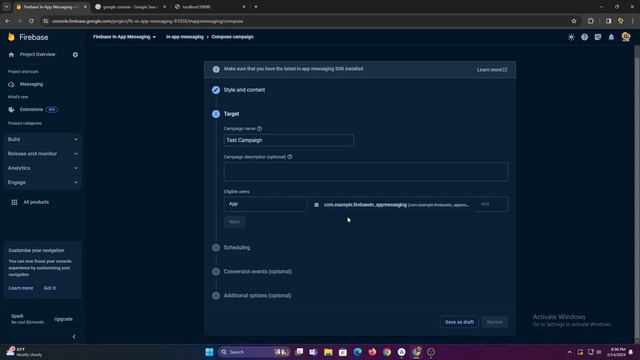The image size is (640, 360).
Task: Show hidden system tray icons
Action: [569, 352]
